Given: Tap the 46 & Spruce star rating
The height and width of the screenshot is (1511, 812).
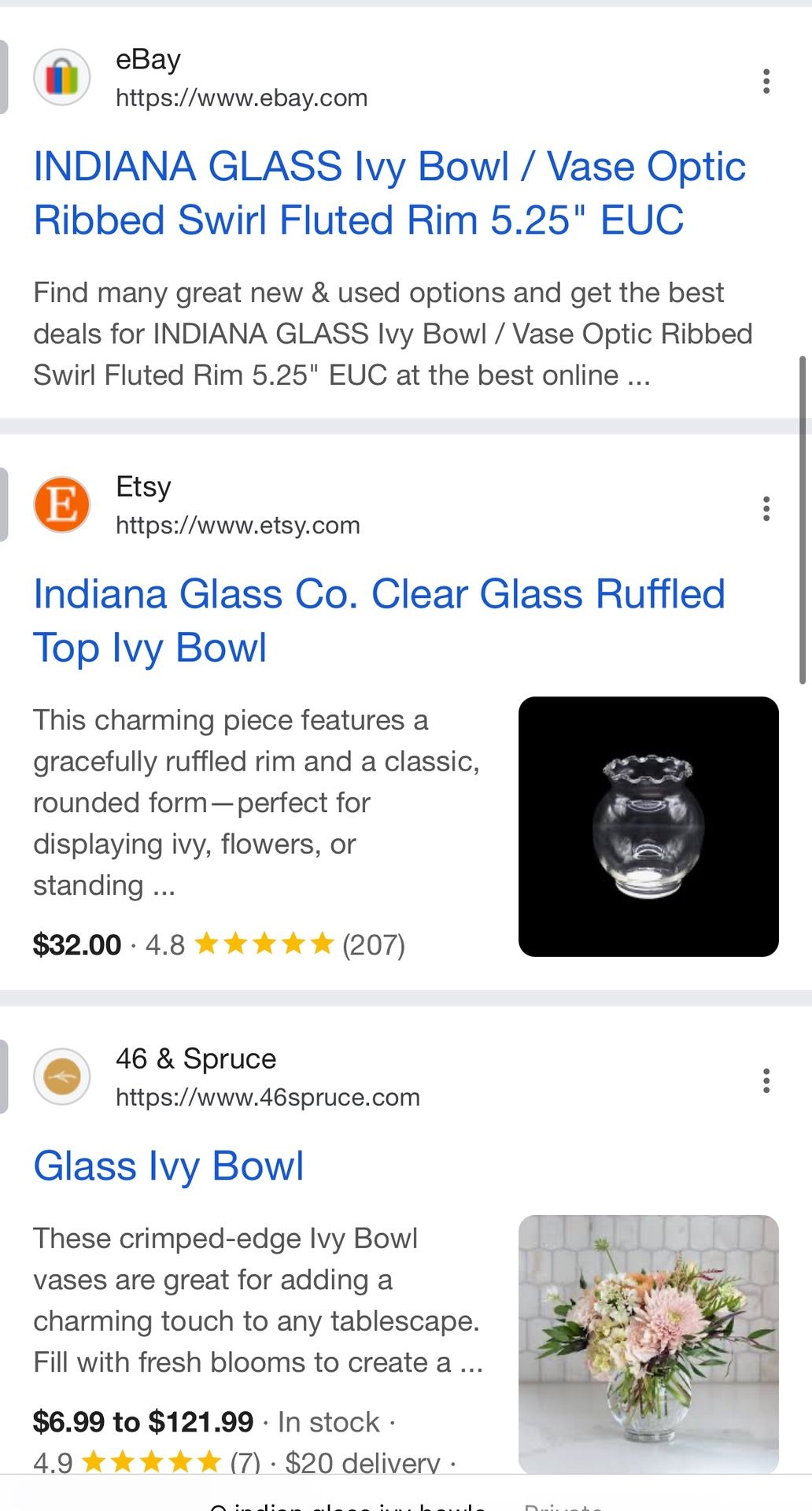Looking at the screenshot, I should click(151, 1462).
